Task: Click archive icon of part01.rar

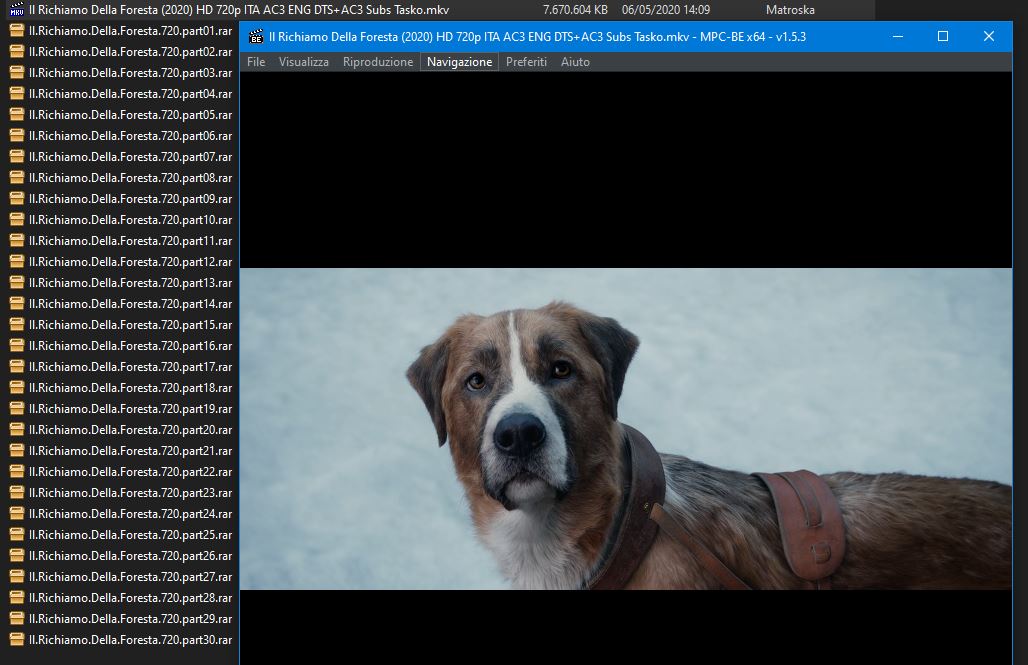Action: pos(17,31)
